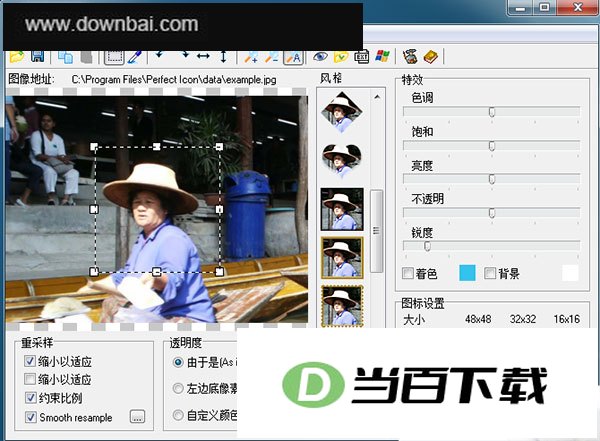This screenshot has width=600, height=441.
Task: Click the image path text example.jpg
Action: (x=251, y=80)
